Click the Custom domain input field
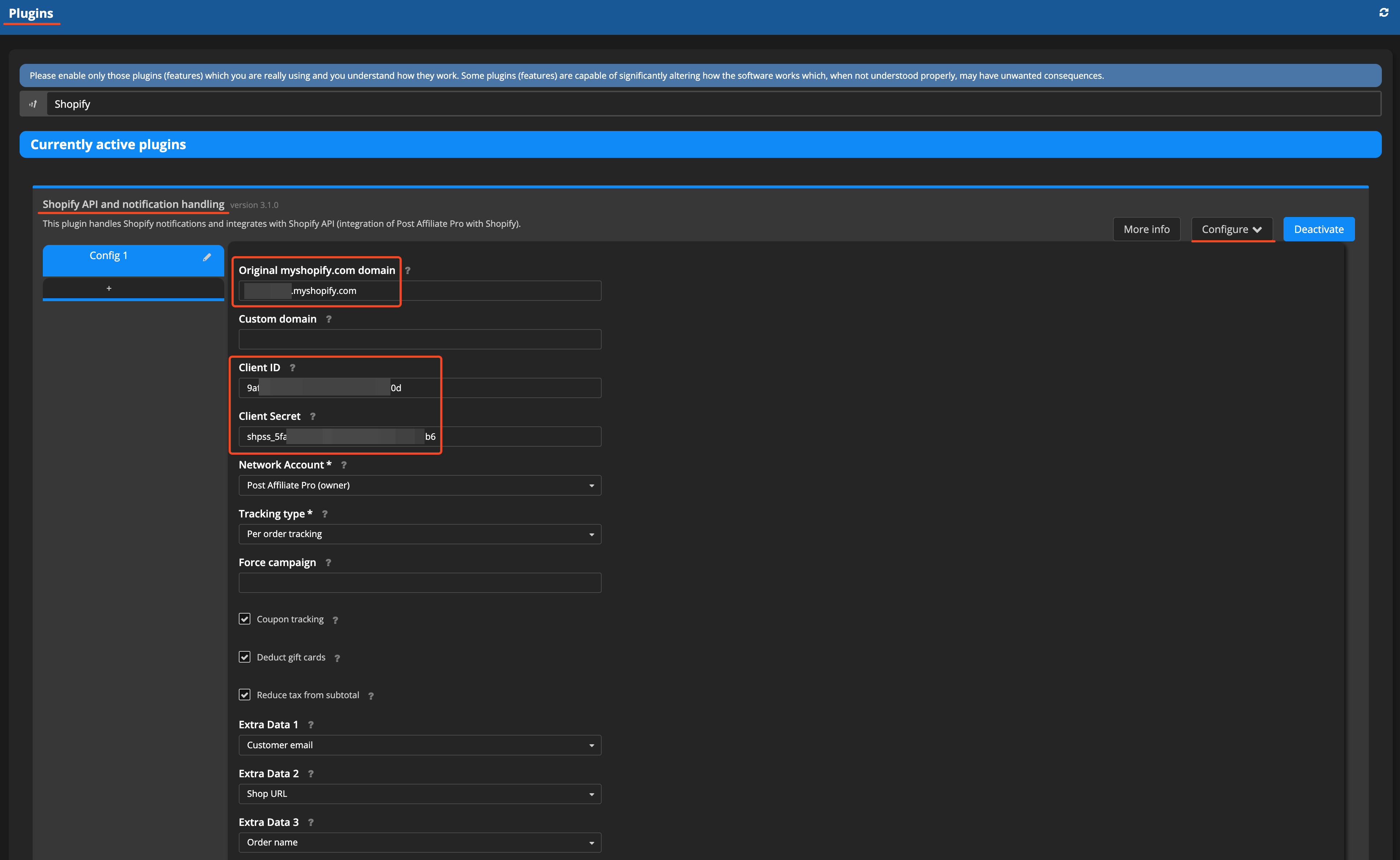Screen dimensions: 1400x860 tap(419, 340)
